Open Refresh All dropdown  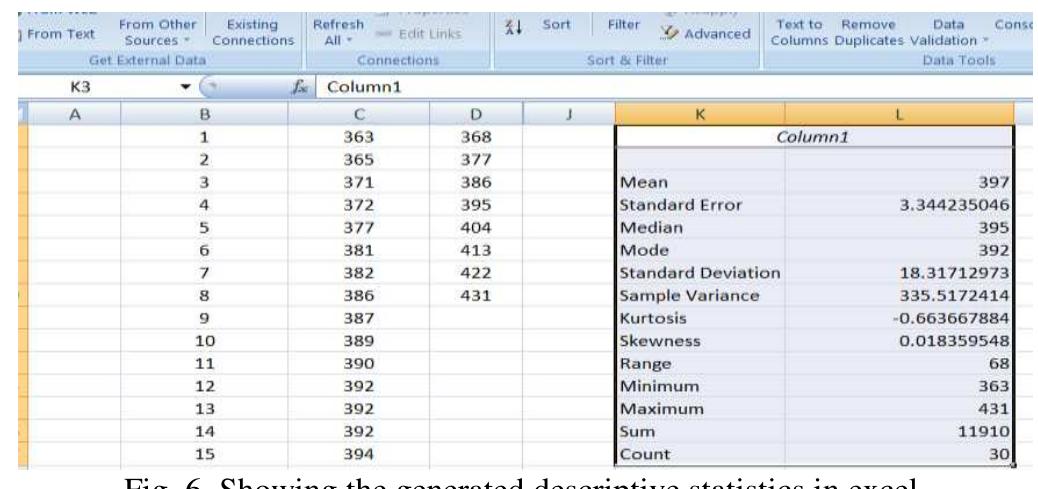[338, 32]
